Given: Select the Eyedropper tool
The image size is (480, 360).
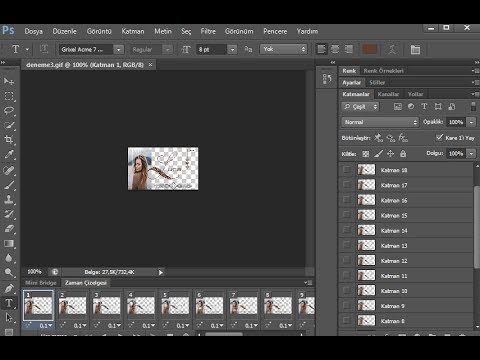Looking at the screenshot, I should point(9,154).
